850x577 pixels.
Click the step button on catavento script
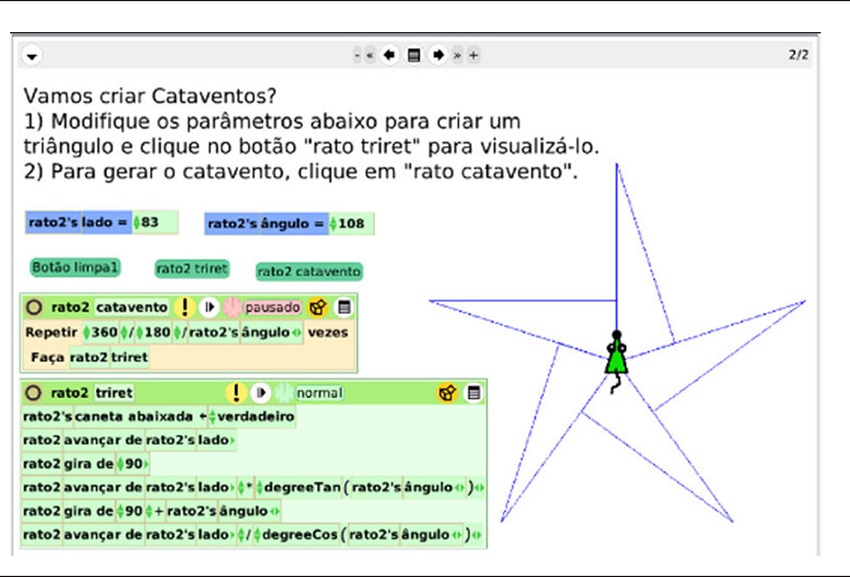point(208,307)
